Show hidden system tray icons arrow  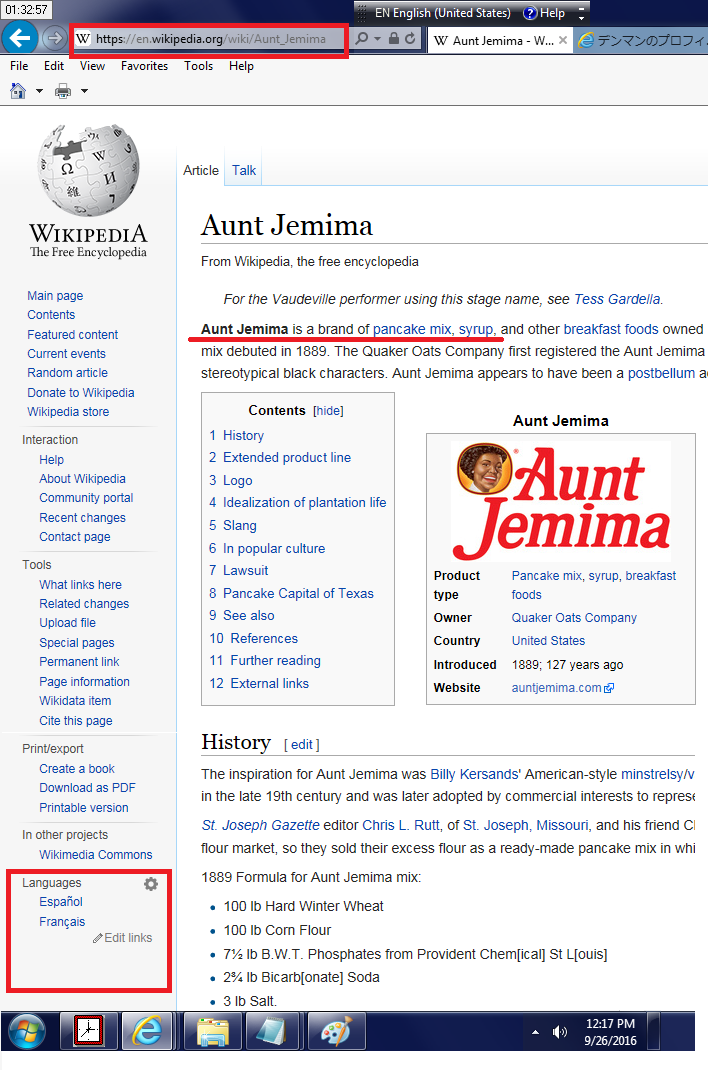tap(535, 1032)
